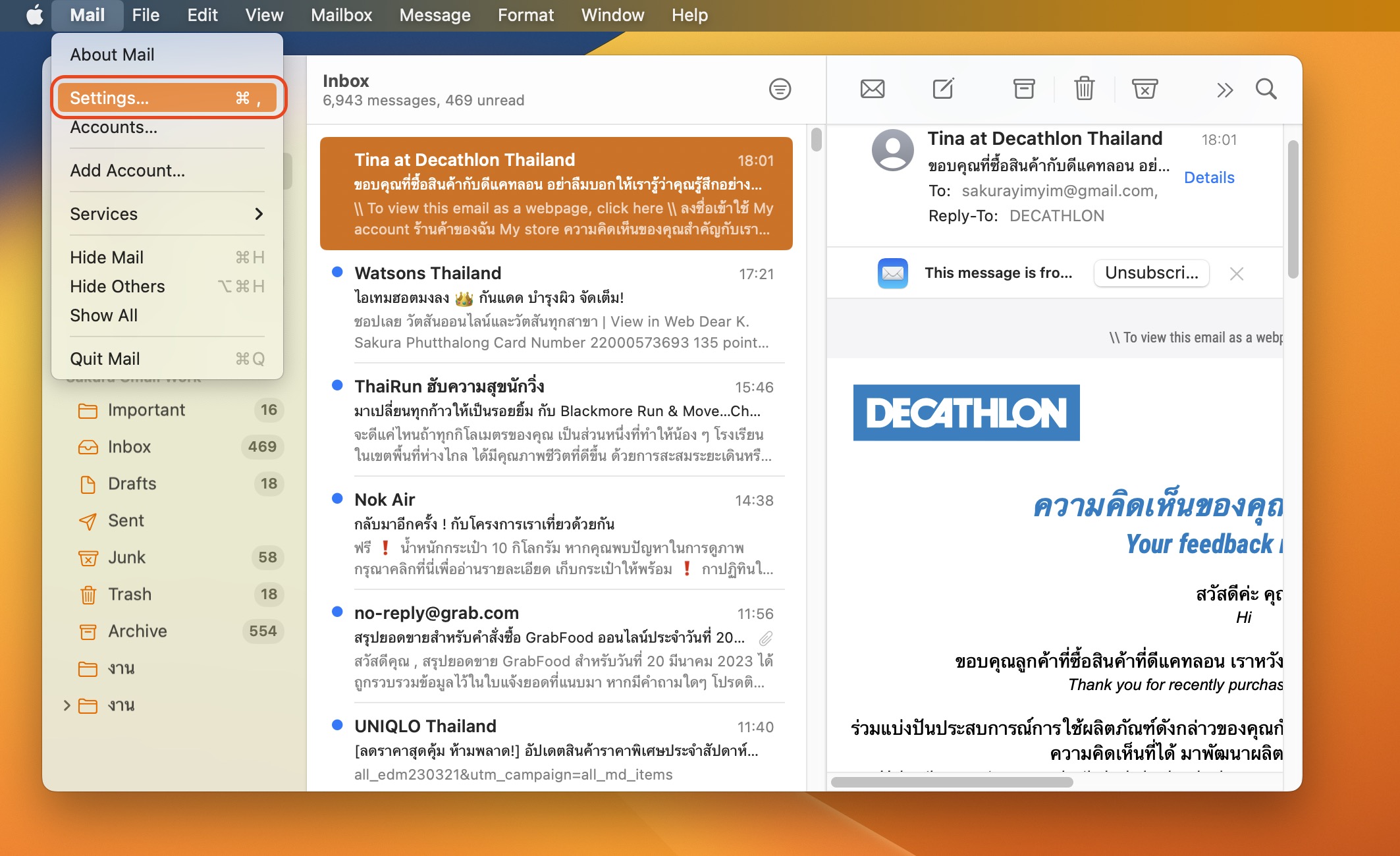Screen dimensions: 1400x856
Task: Toggle unread dot on Nok Air message
Action: click(x=337, y=498)
